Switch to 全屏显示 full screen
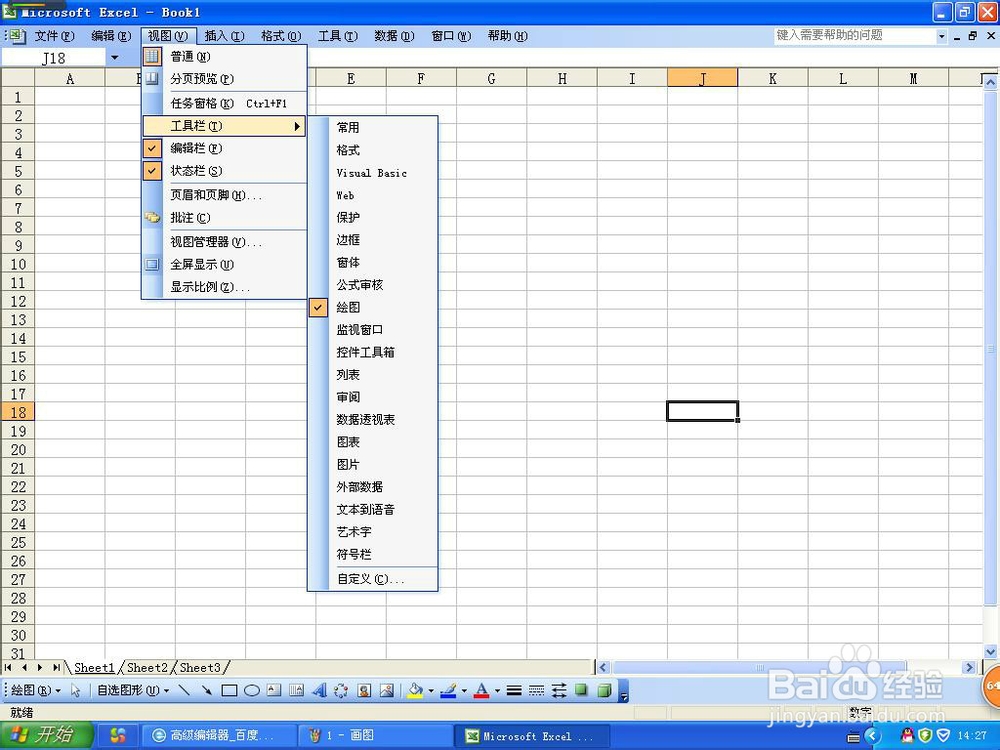 [223, 265]
